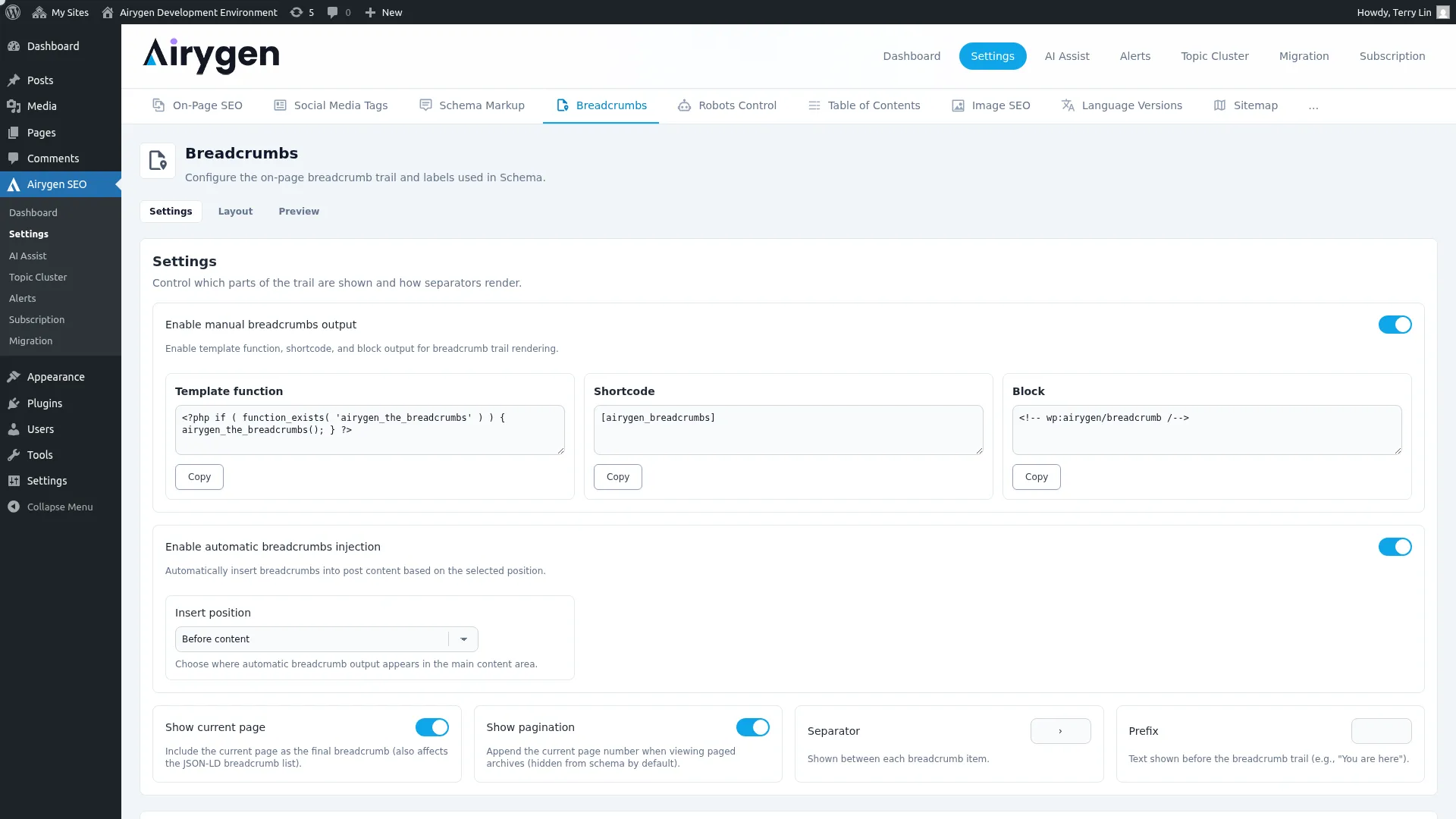
Task: Expand the more tabs ellipsis menu
Action: [x=1313, y=106]
